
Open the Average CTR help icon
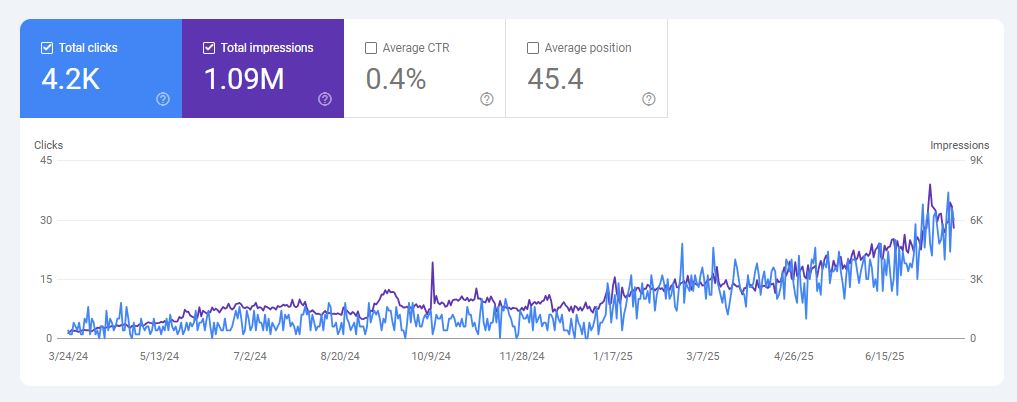(x=487, y=99)
